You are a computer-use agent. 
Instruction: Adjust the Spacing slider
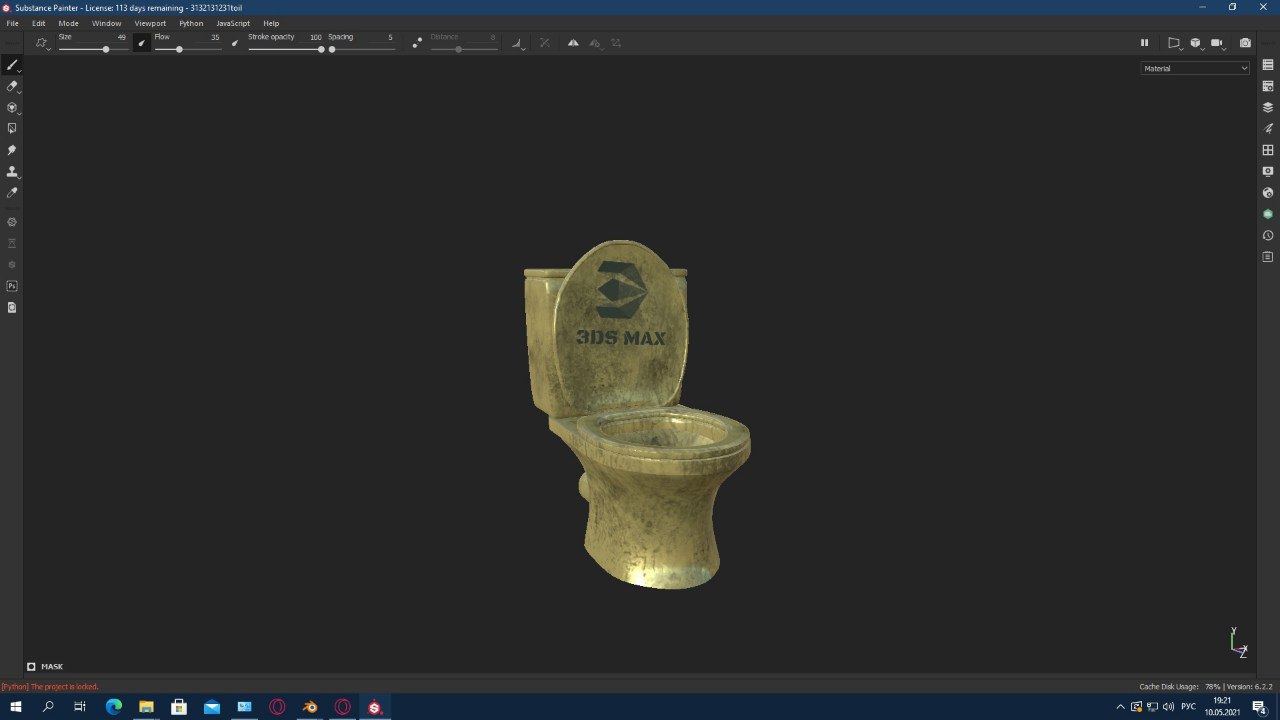tap(361, 49)
